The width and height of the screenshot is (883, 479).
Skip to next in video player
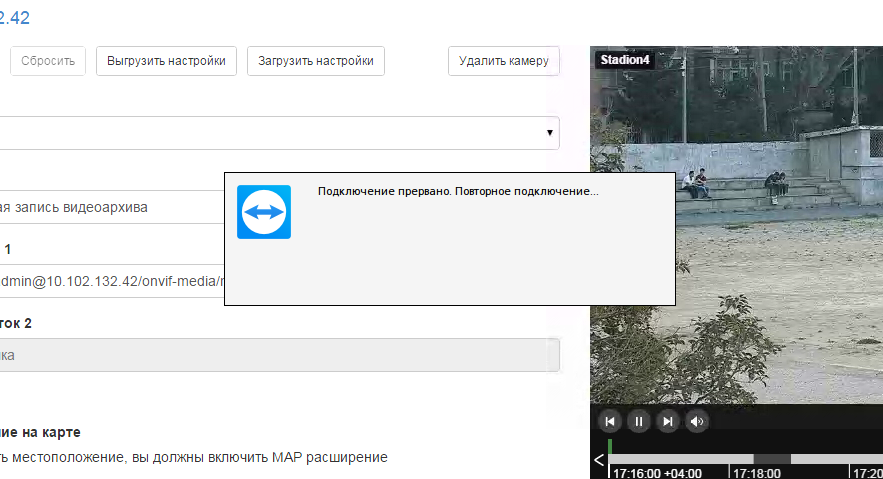[668, 422]
